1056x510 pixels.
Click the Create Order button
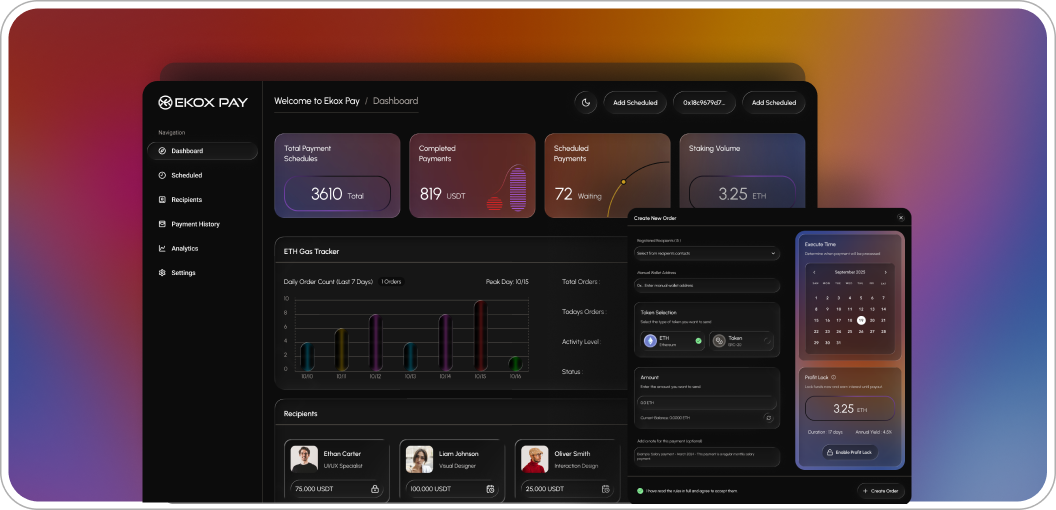click(x=880, y=491)
